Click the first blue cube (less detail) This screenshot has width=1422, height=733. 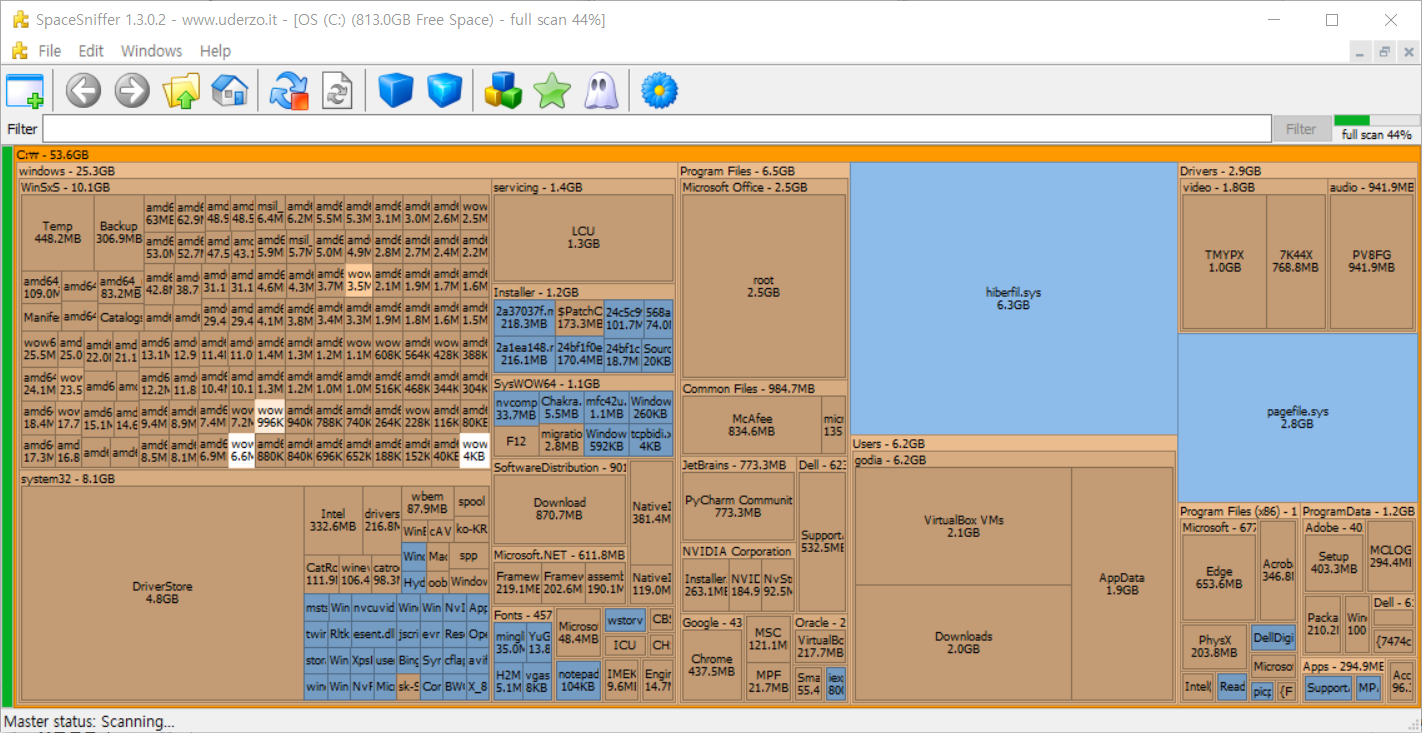tap(396, 91)
